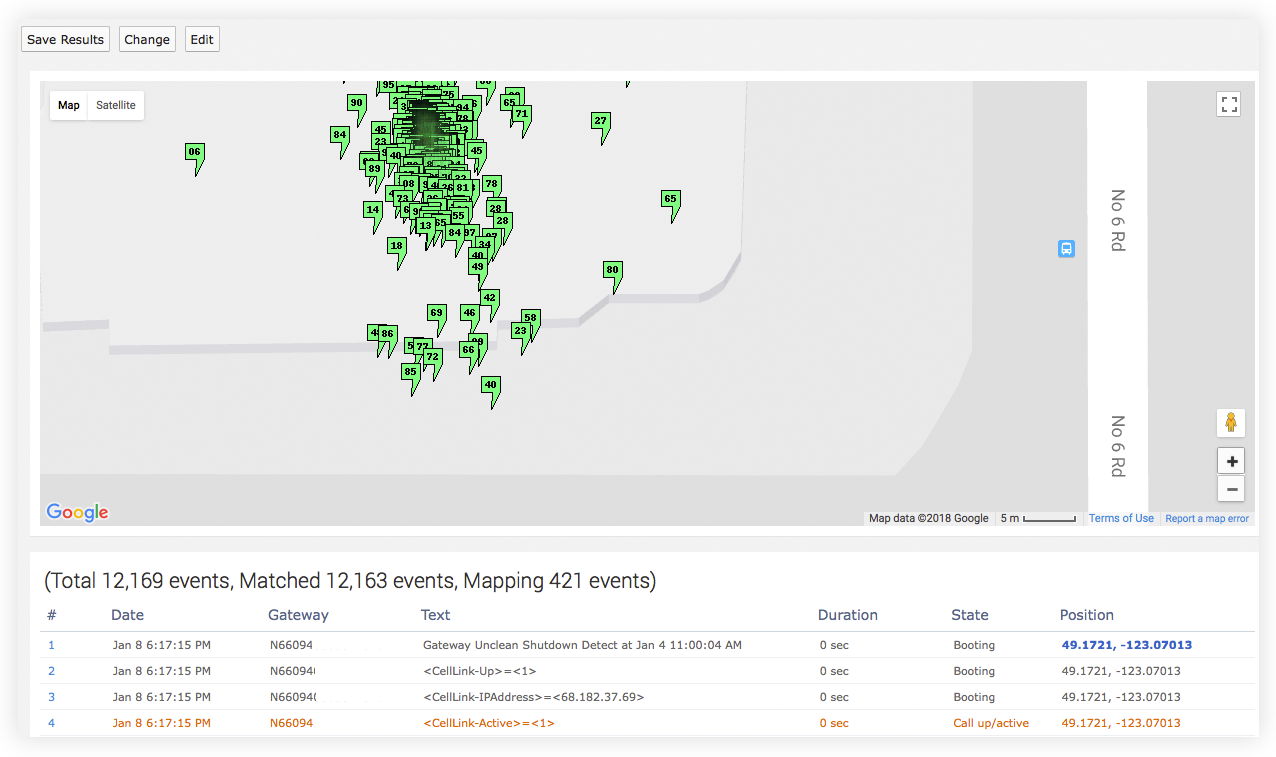Screen dimensions: 1276x757
Task: Open Report a map error link
Action: coord(1207,518)
